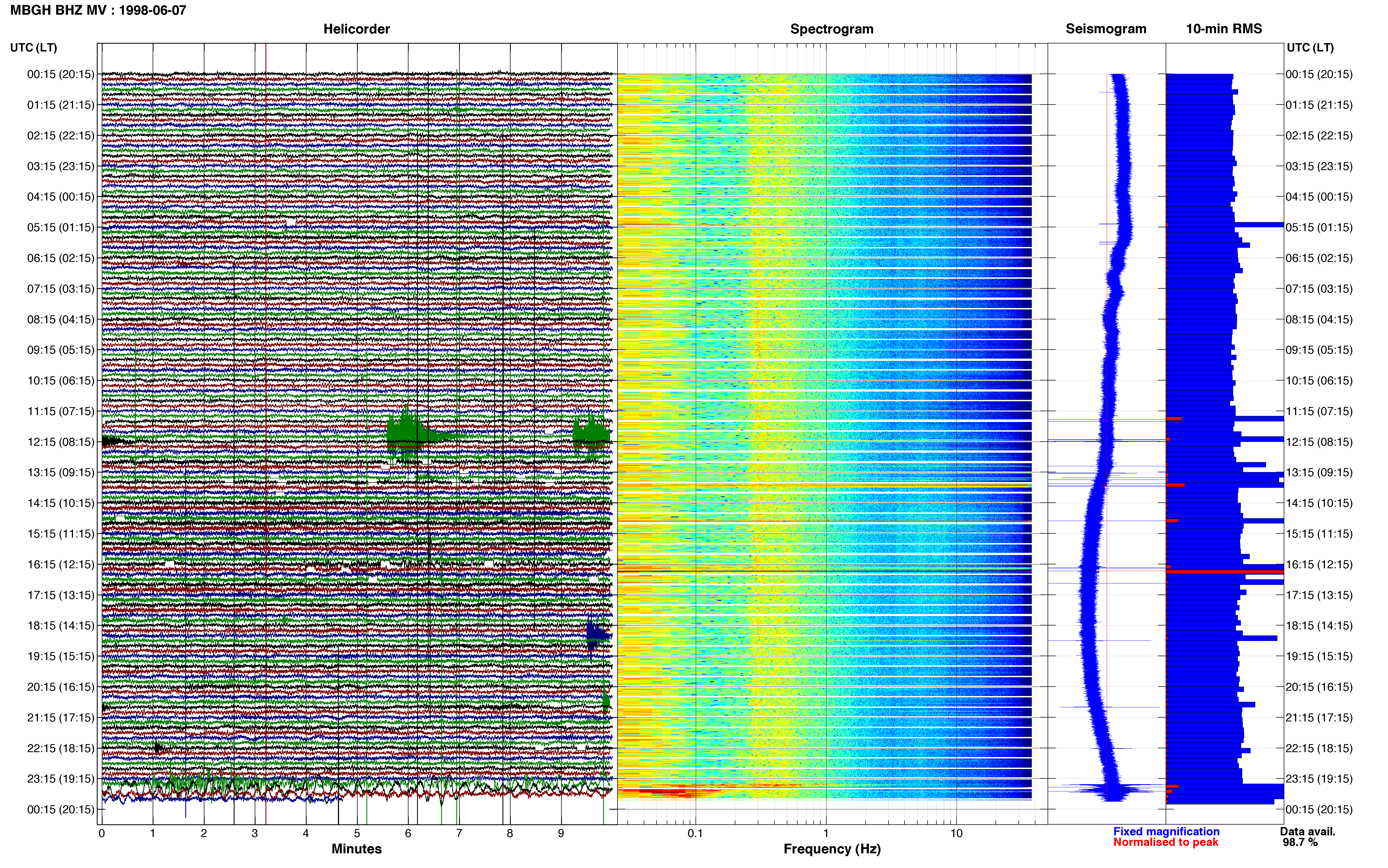
Task: Click left time label '13:15 (09:15)'
Action: point(61,473)
